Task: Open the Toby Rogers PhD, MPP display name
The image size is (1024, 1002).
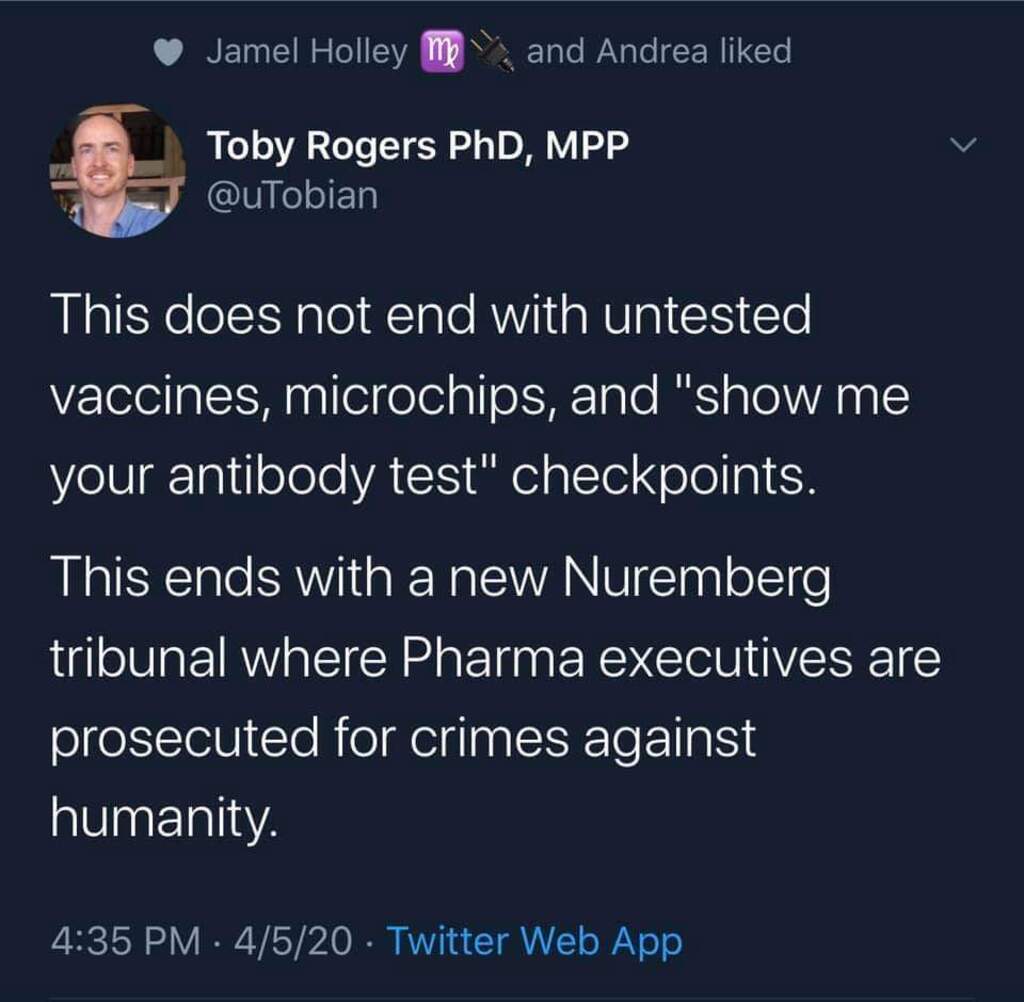Action: [418, 146]
